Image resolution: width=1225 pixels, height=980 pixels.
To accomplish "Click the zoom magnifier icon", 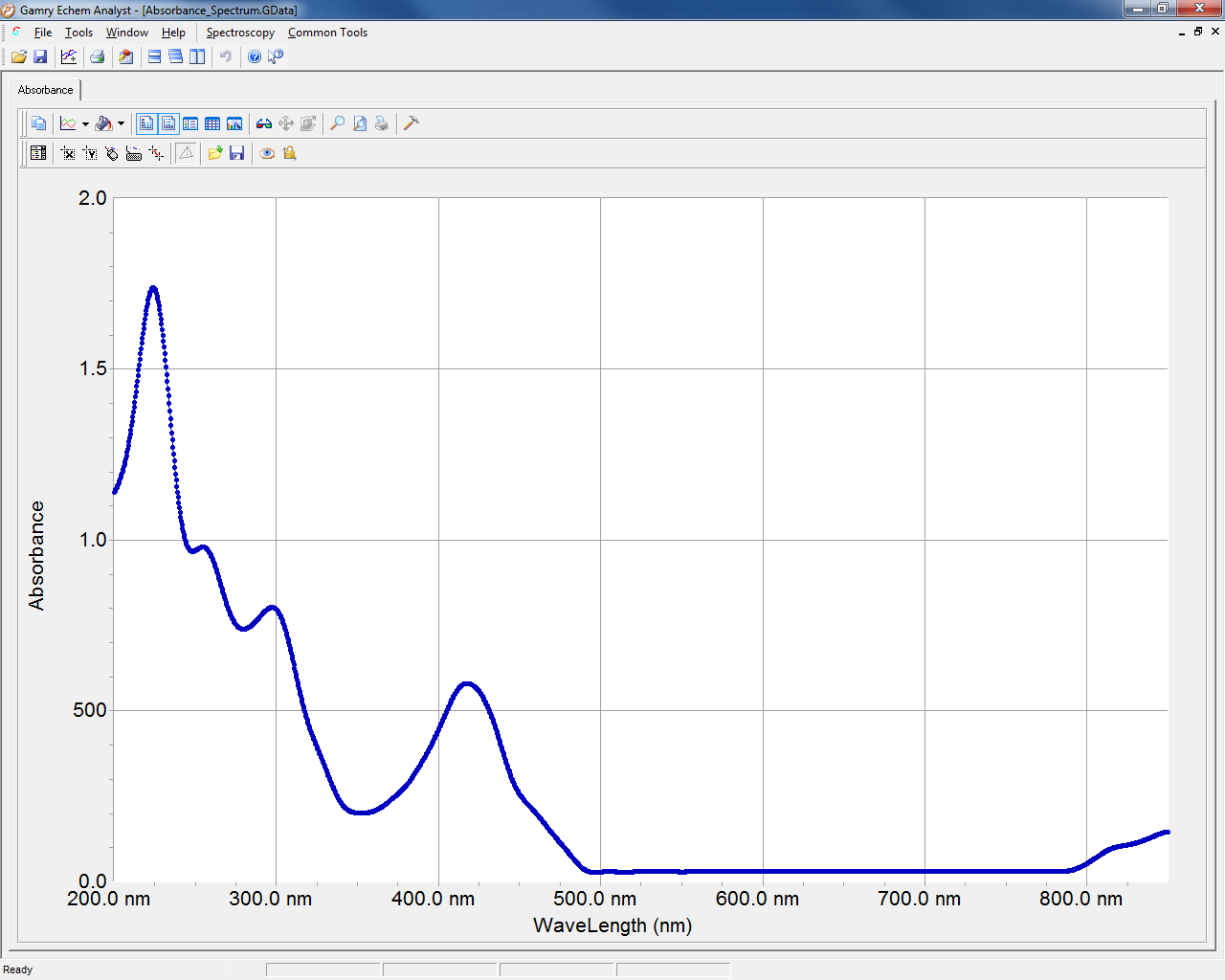I will coord(337,123).
